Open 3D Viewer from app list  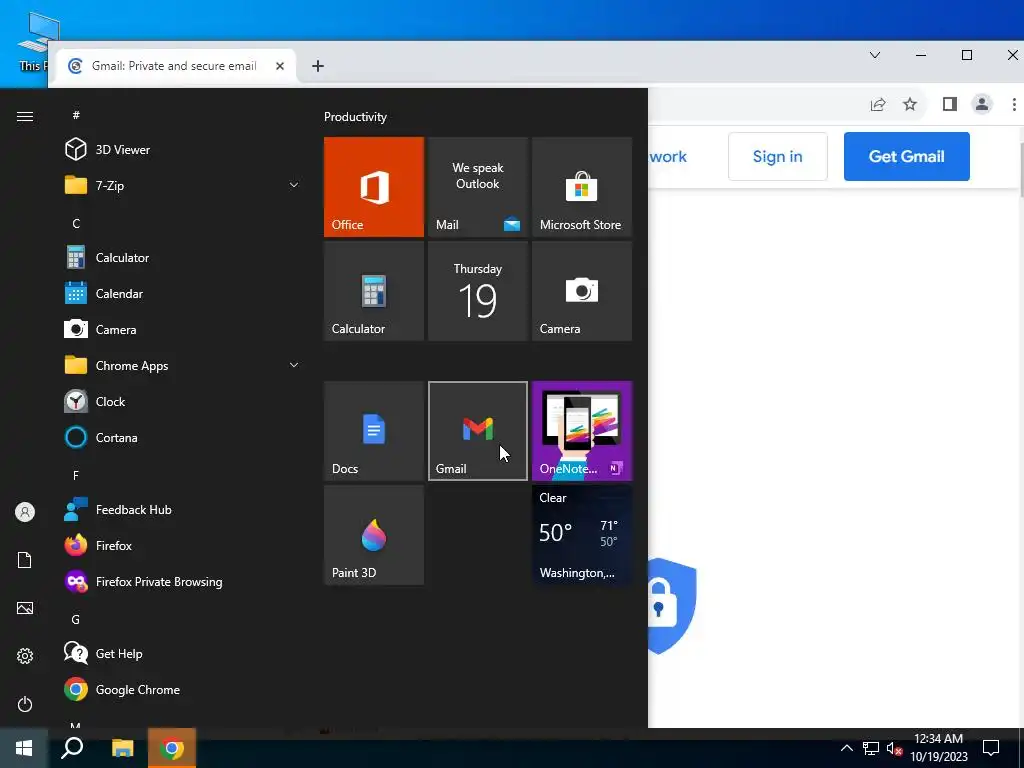183,150
